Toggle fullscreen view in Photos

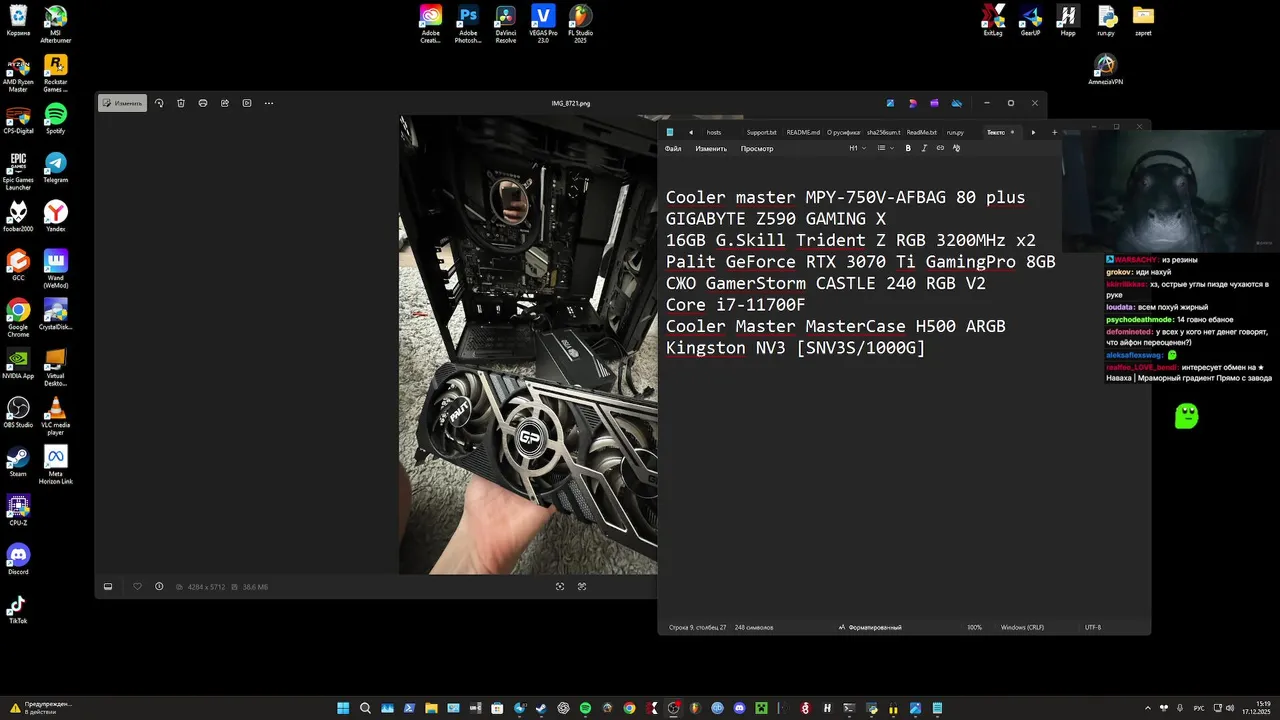tap(581, 587)
